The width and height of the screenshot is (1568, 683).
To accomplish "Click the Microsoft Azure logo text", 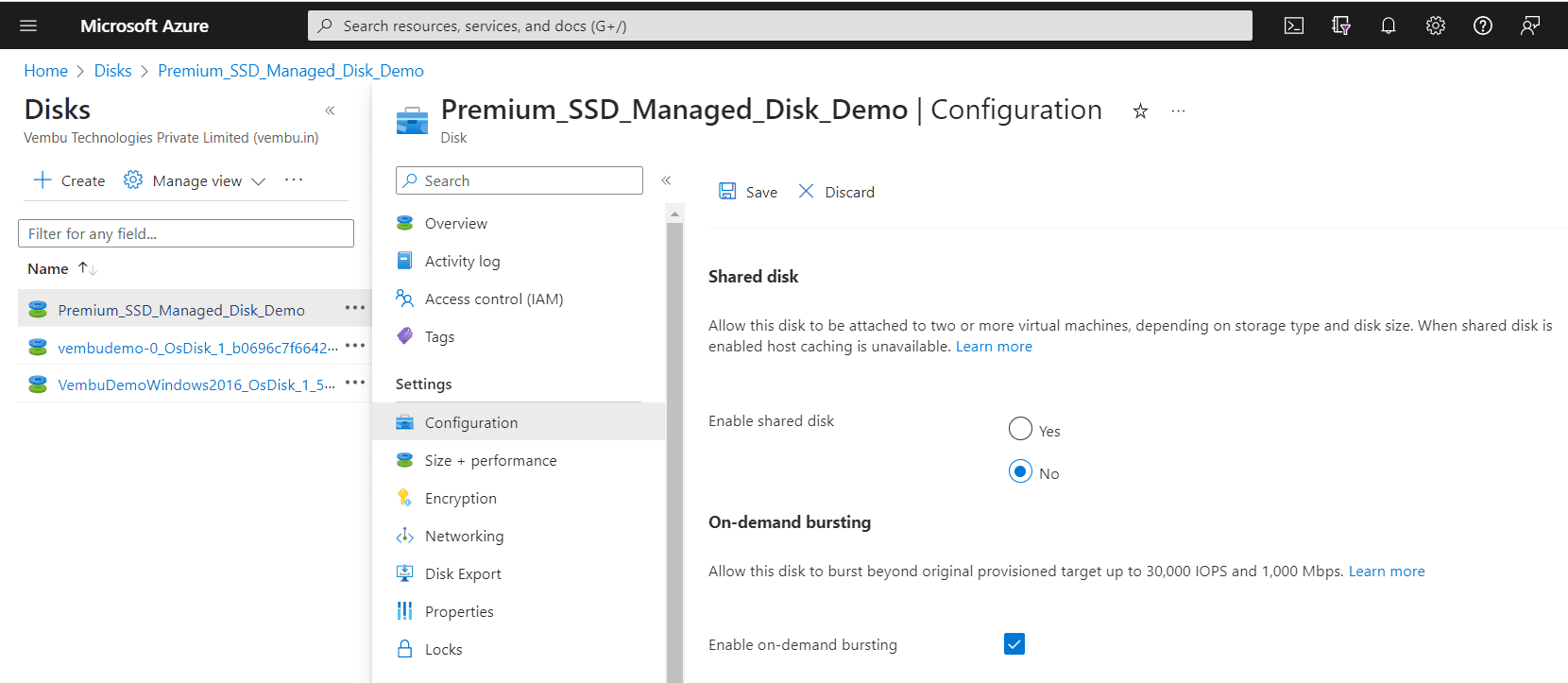I will coord(145,26).
